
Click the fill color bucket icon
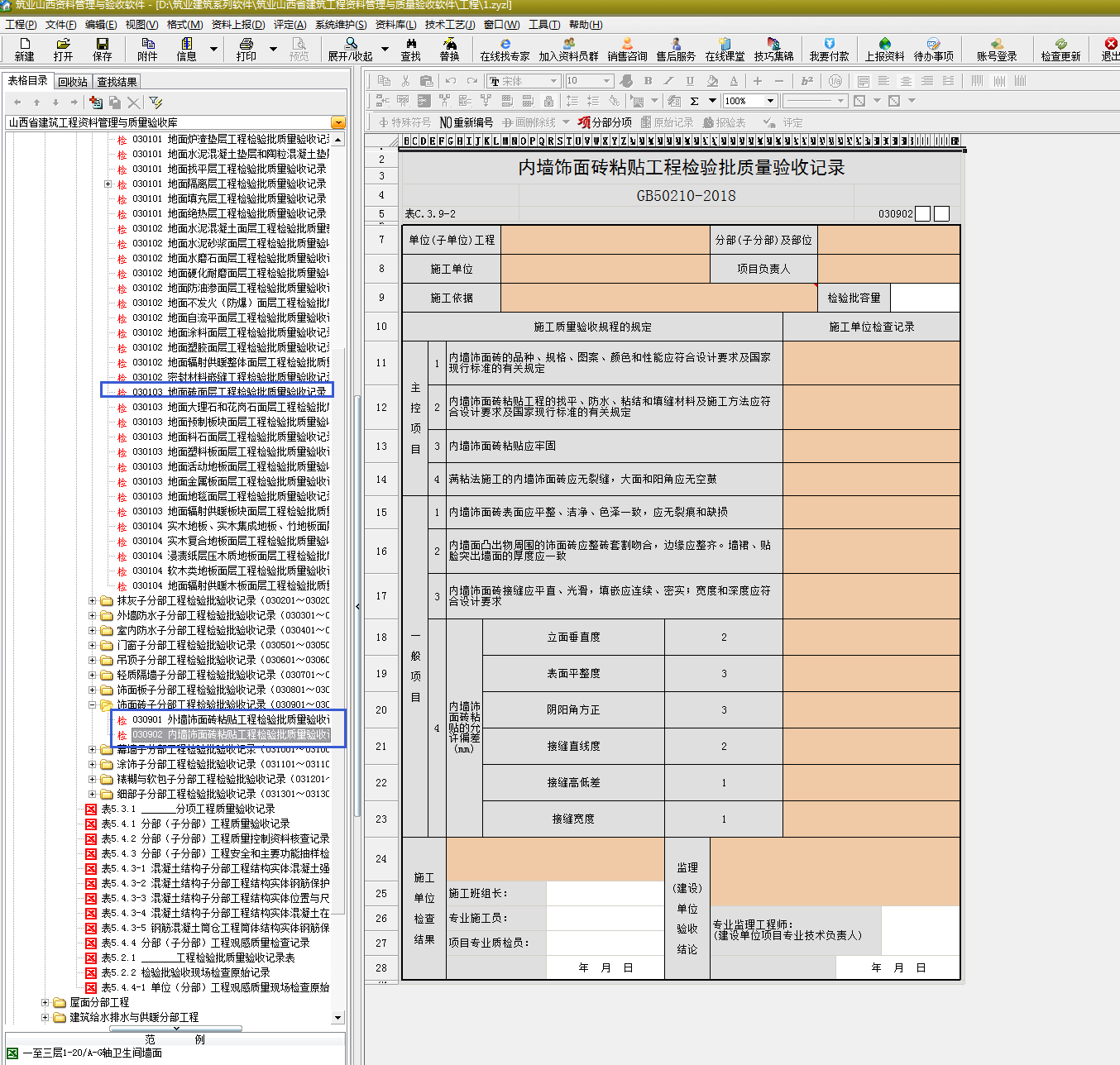pos(712,80)
